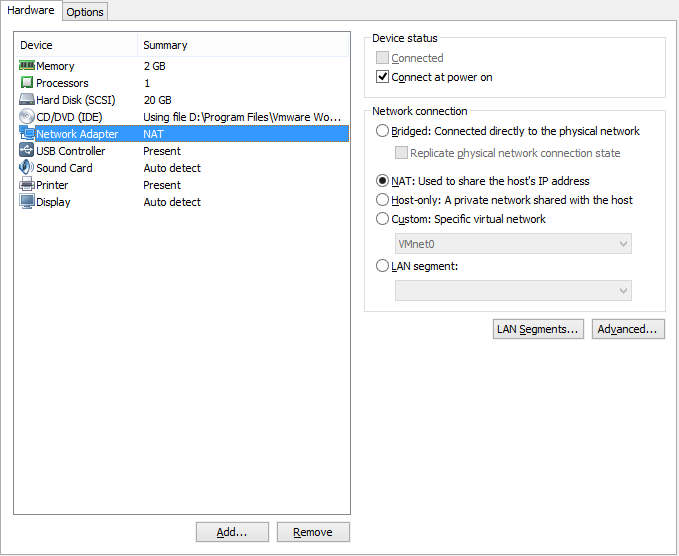The height and width of the screenshot is (556, 679).
Task: Select the Sound Card speaker icon
Action: [27, 168]
